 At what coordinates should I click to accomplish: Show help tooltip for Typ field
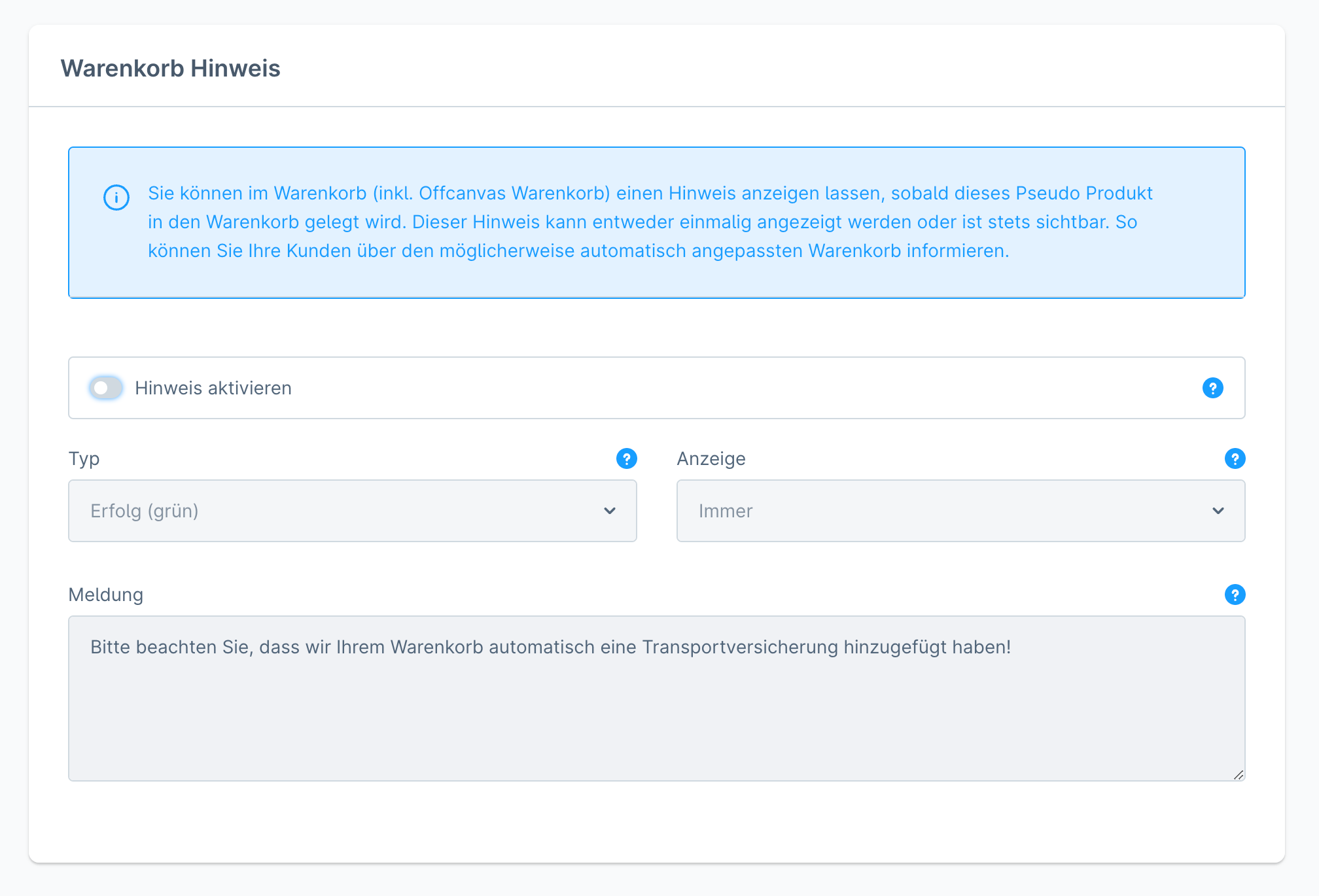point(626,458)
